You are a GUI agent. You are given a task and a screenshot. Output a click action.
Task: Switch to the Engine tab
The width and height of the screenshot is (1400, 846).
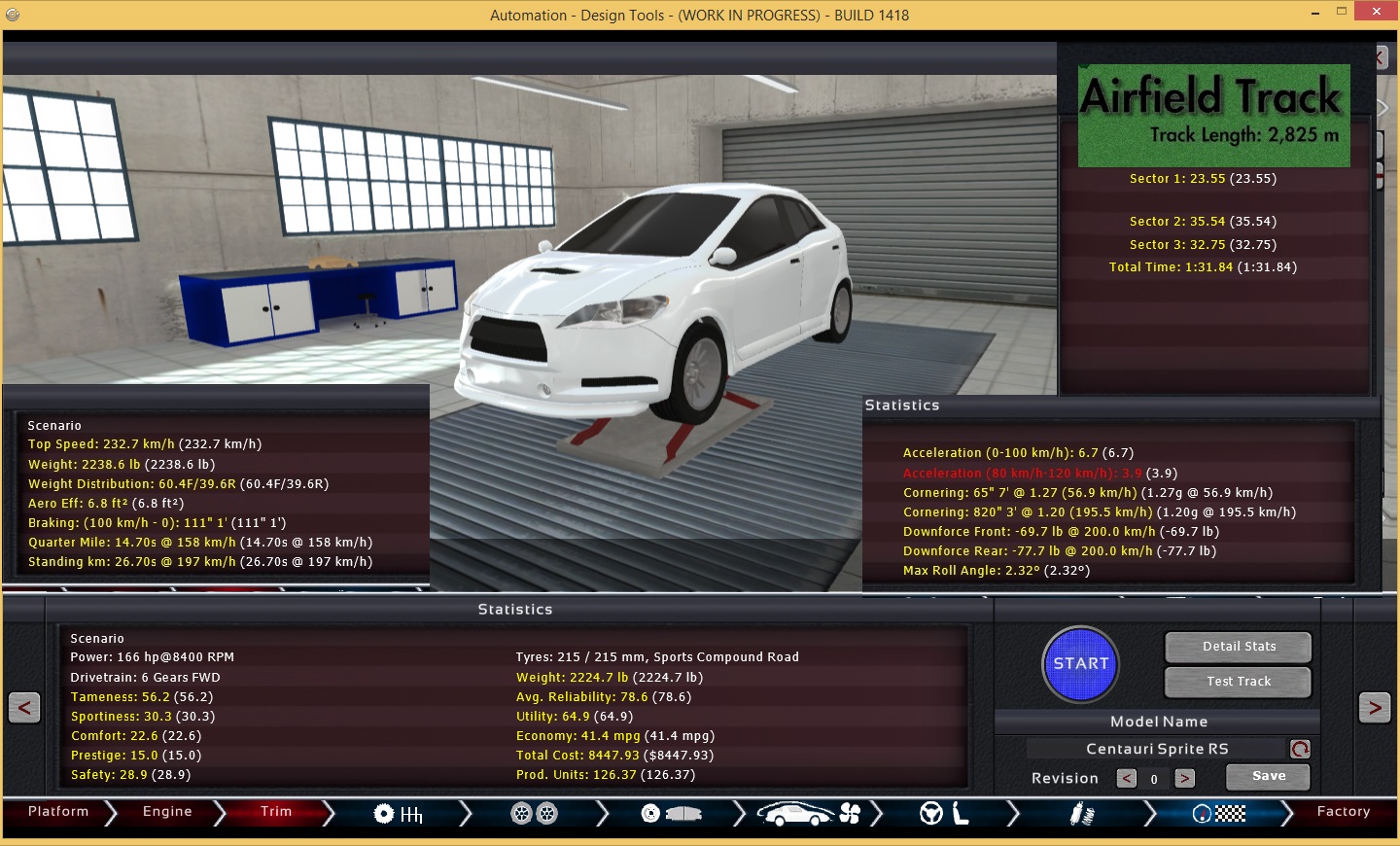tap(167, 812)
